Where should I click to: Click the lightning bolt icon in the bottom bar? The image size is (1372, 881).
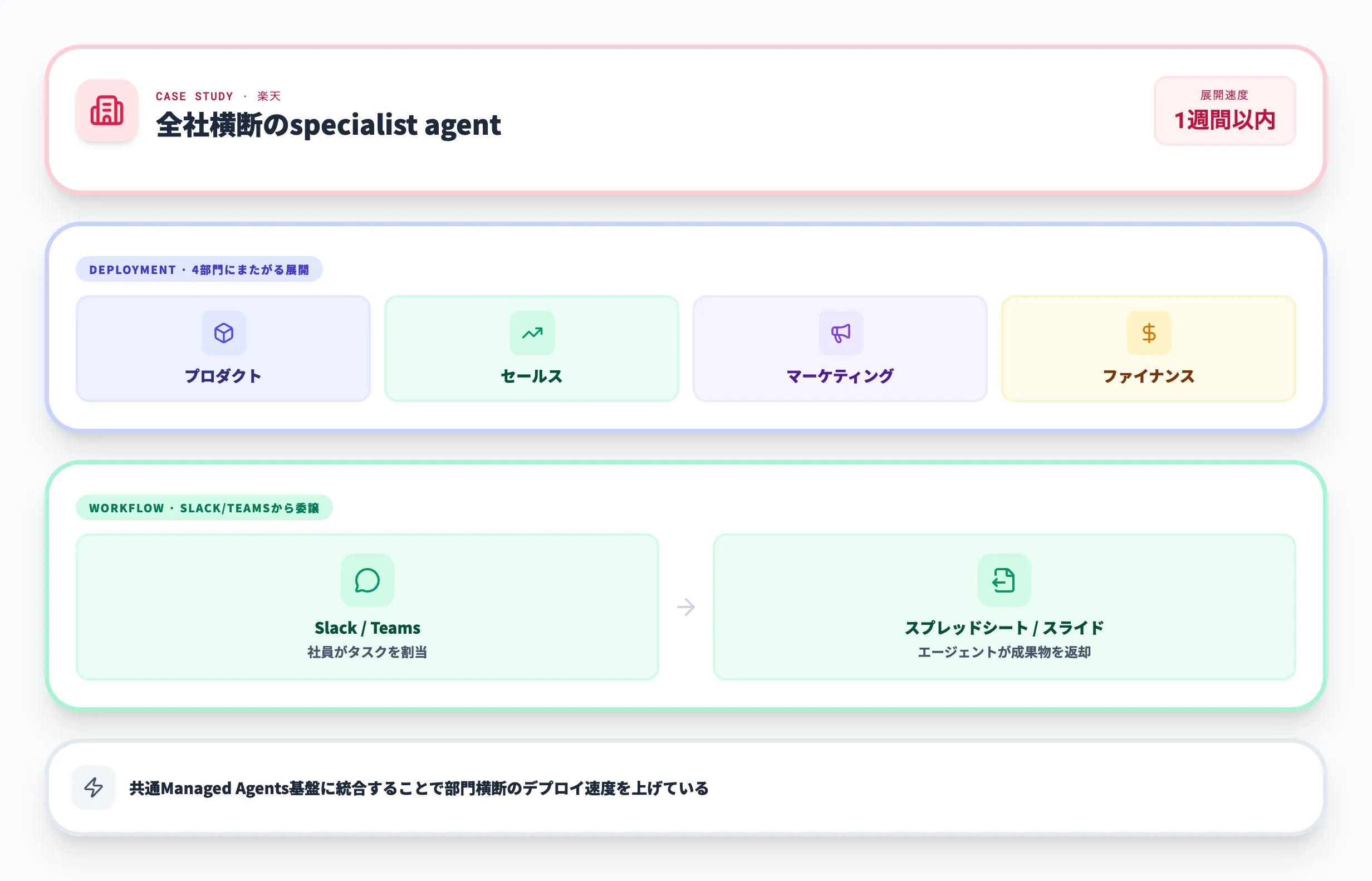[93, 789]
